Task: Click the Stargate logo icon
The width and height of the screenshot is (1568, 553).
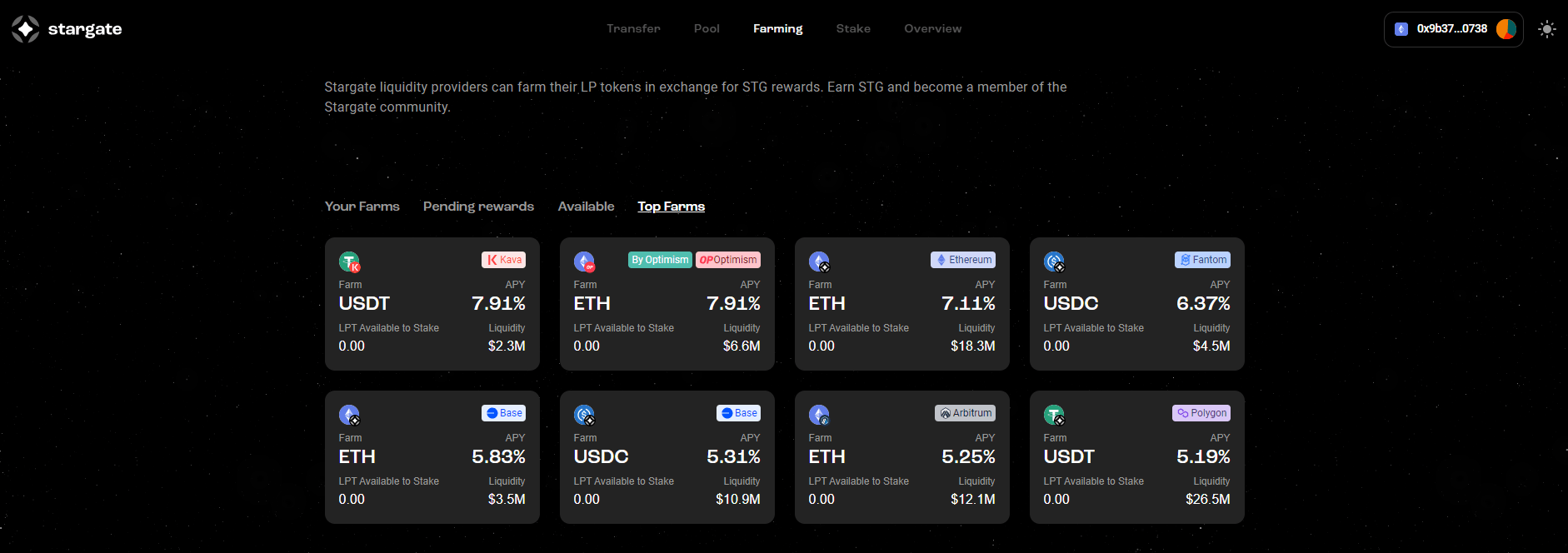Action: [x=25, y=29]
